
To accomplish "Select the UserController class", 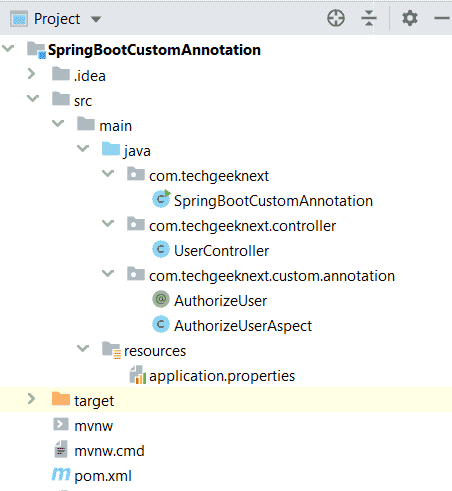I will pos(221,251).
